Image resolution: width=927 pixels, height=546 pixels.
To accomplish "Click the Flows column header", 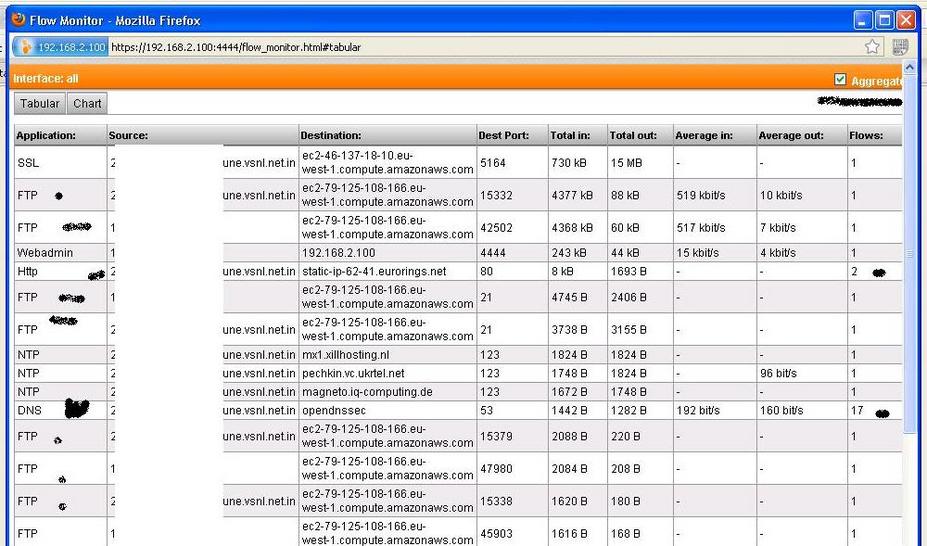I will click(x=866, y=135).
